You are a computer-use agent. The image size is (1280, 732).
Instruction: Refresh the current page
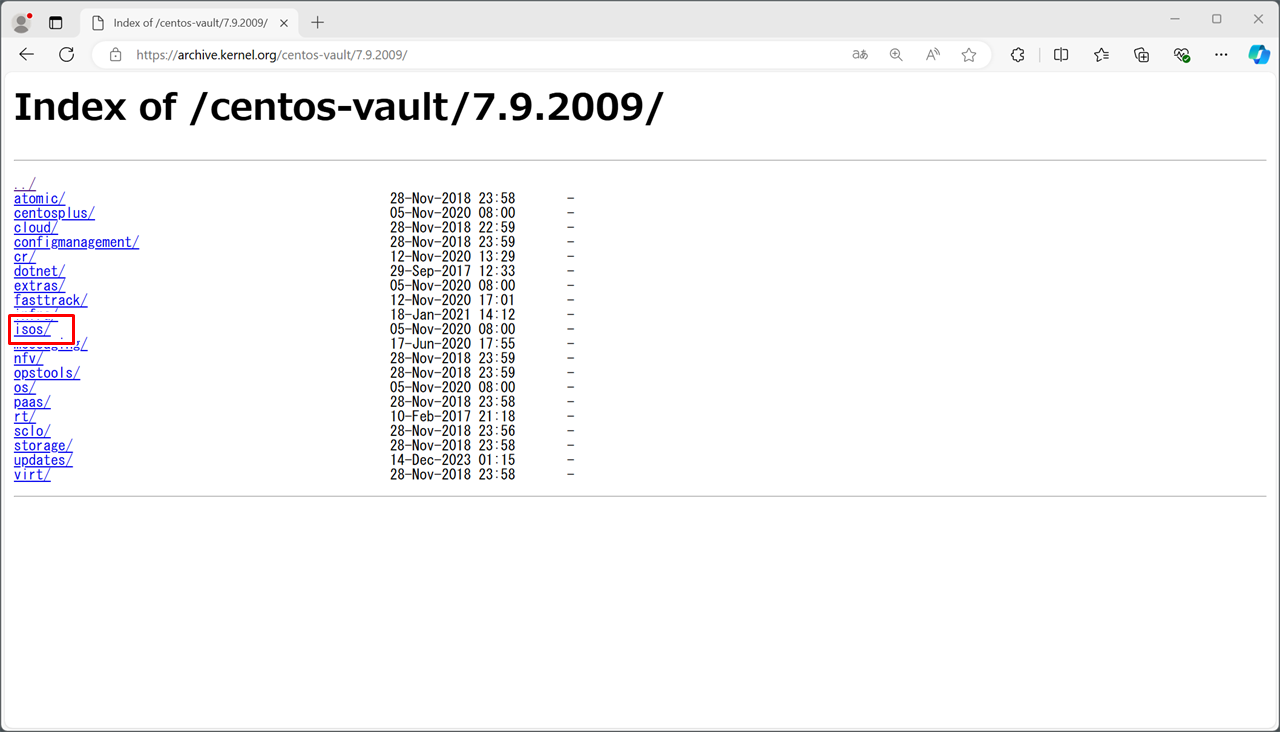pyautogui.click(x=66, y=55)
